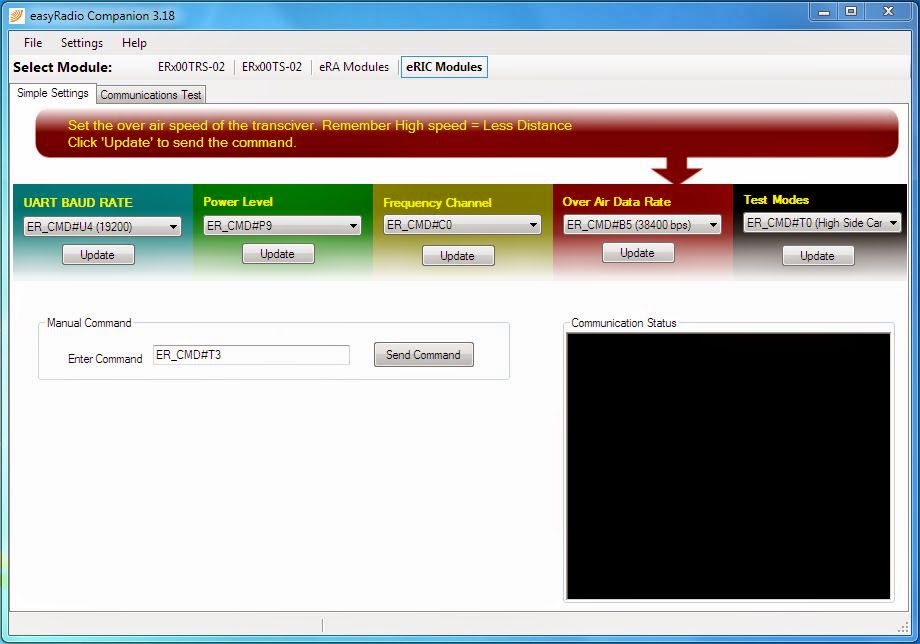Open the Power Level dropdown
The image size is (920, 644).
click(x=282, y=225)
